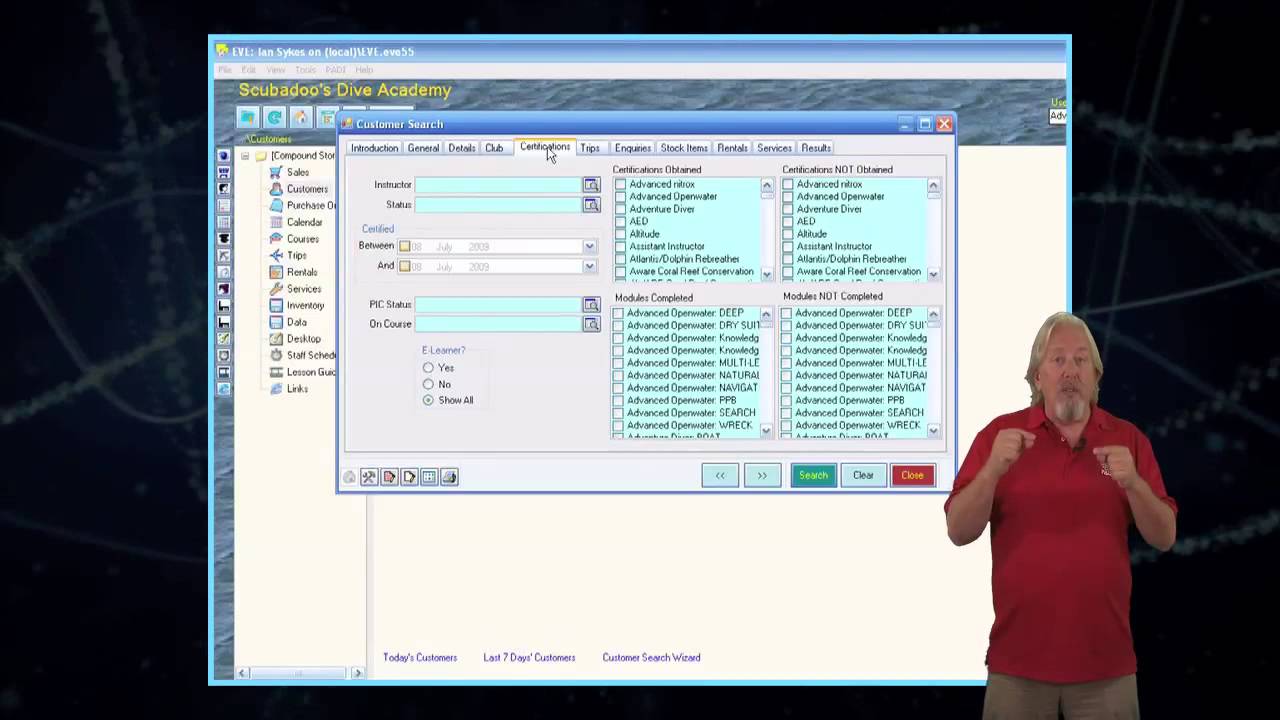1280x720 pixels.
Task: Click the red tag icon in dialog footer
Action: (389, 477)
